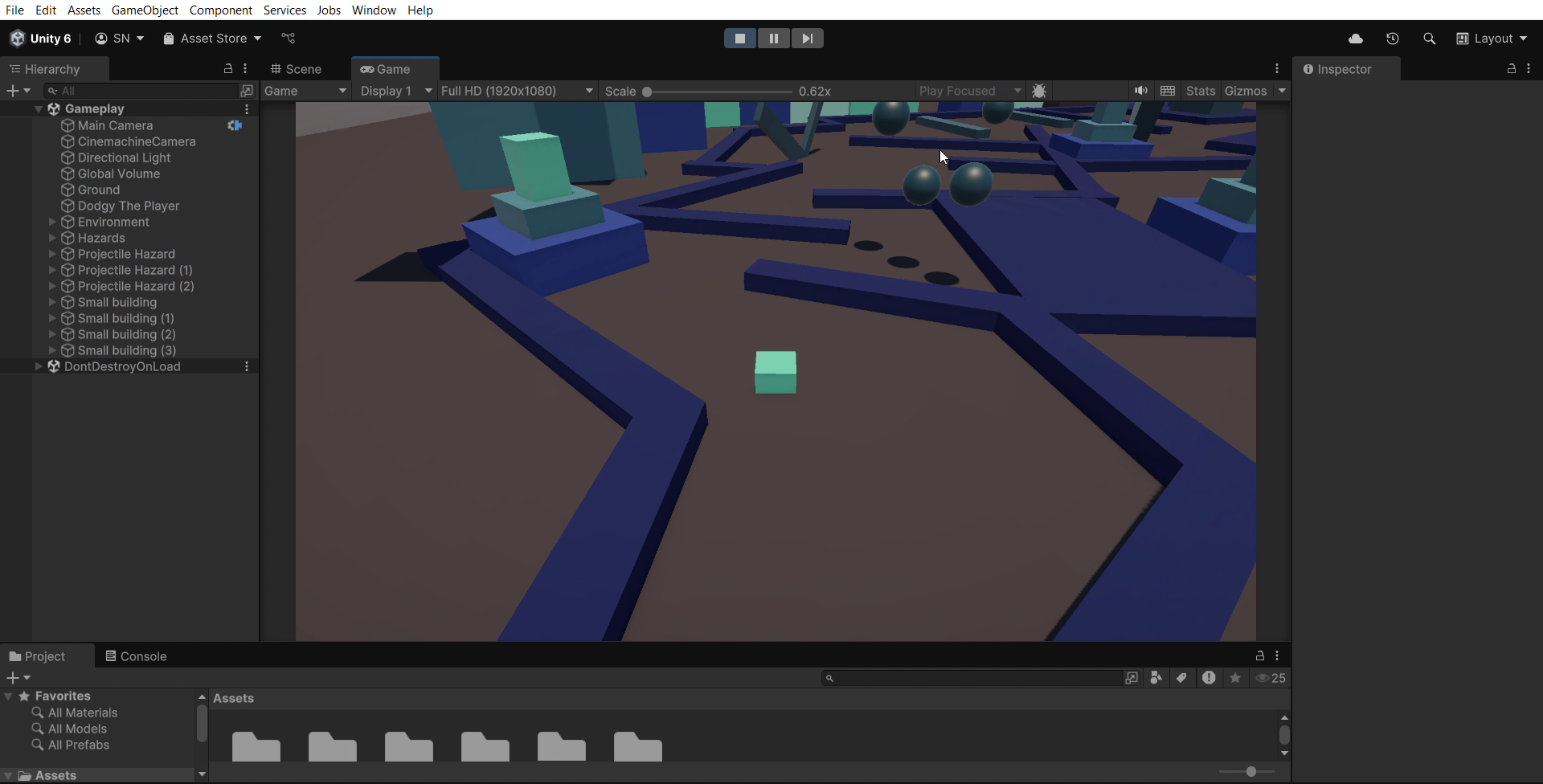Lock the Project panel
Screen dimensions: 1543x784
[x=1260, y=656]
